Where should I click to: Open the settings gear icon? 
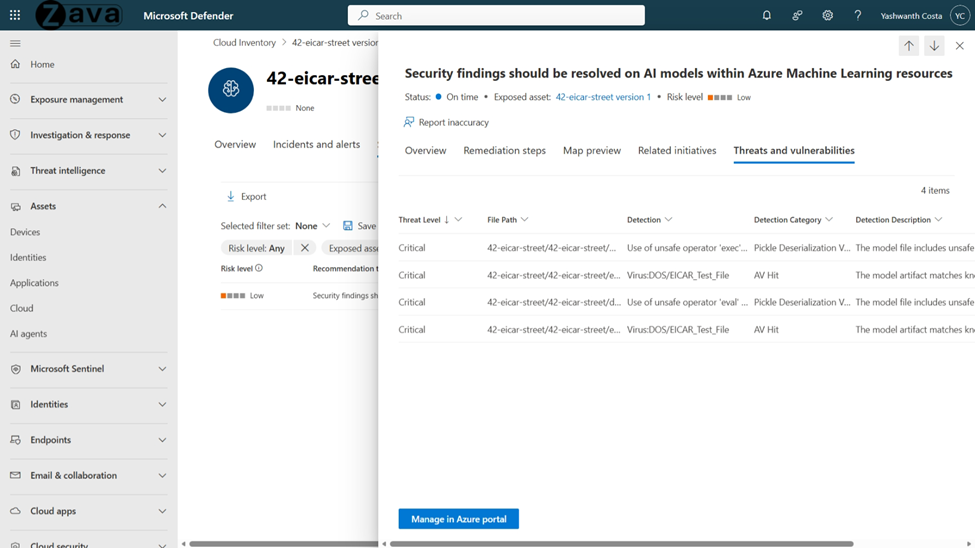[828, 16]
